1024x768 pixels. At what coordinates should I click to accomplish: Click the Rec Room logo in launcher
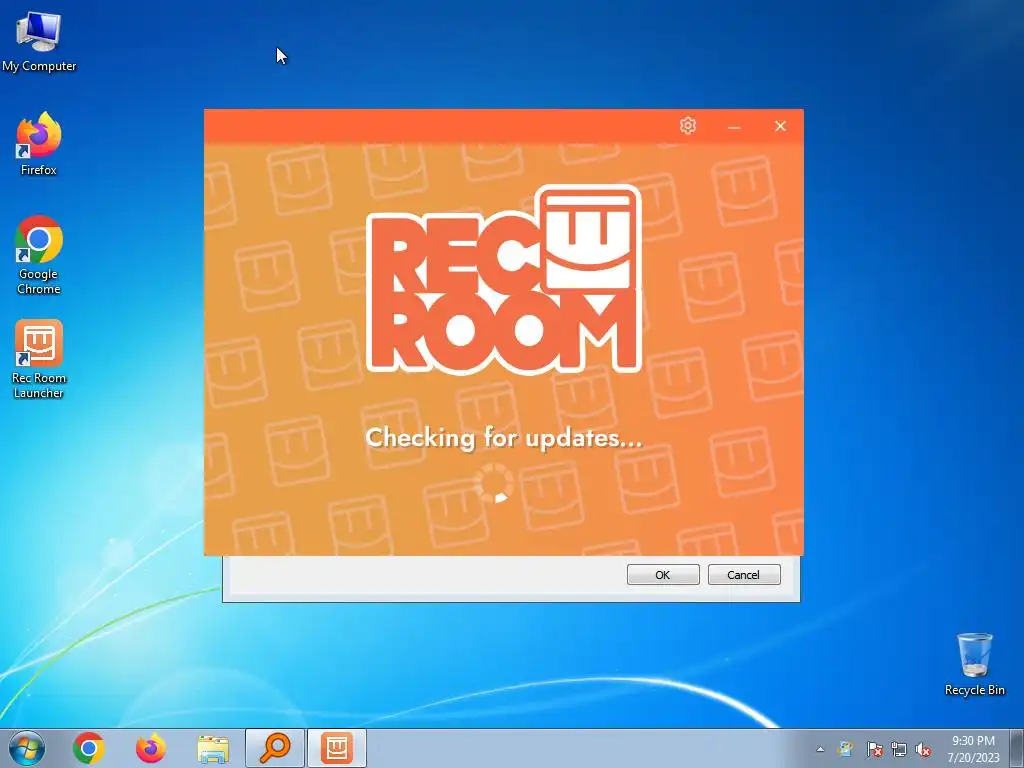tap(504, 280)
